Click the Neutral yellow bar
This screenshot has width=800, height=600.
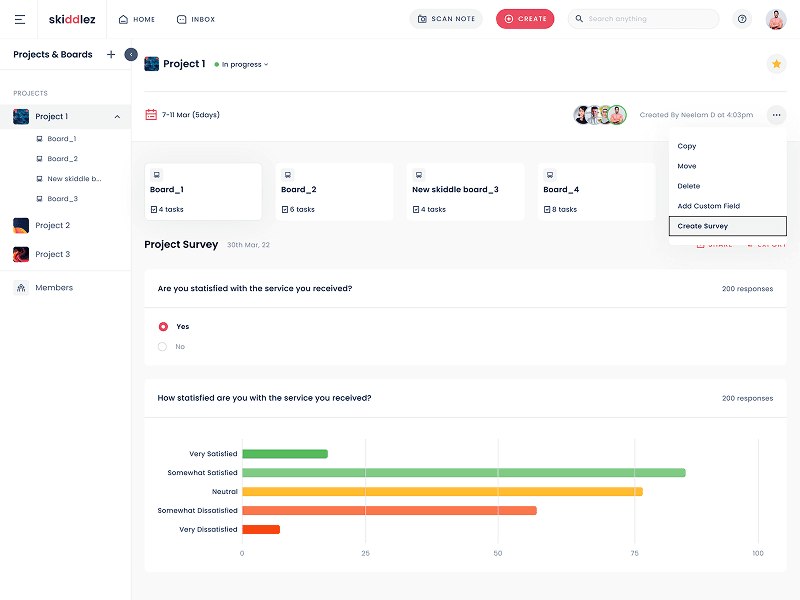442,491
